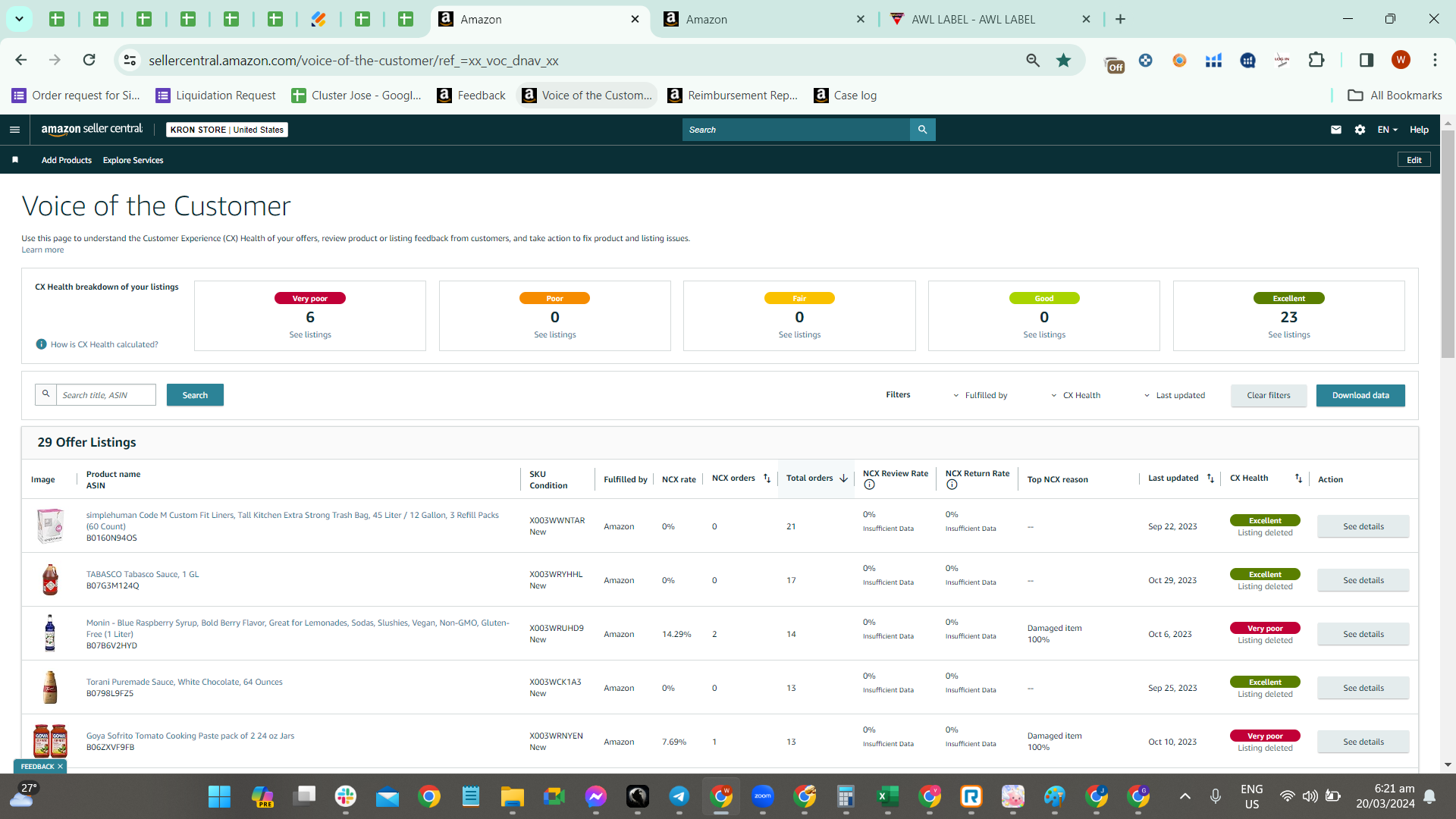Close the FEEDBACK tab widget

60,767
